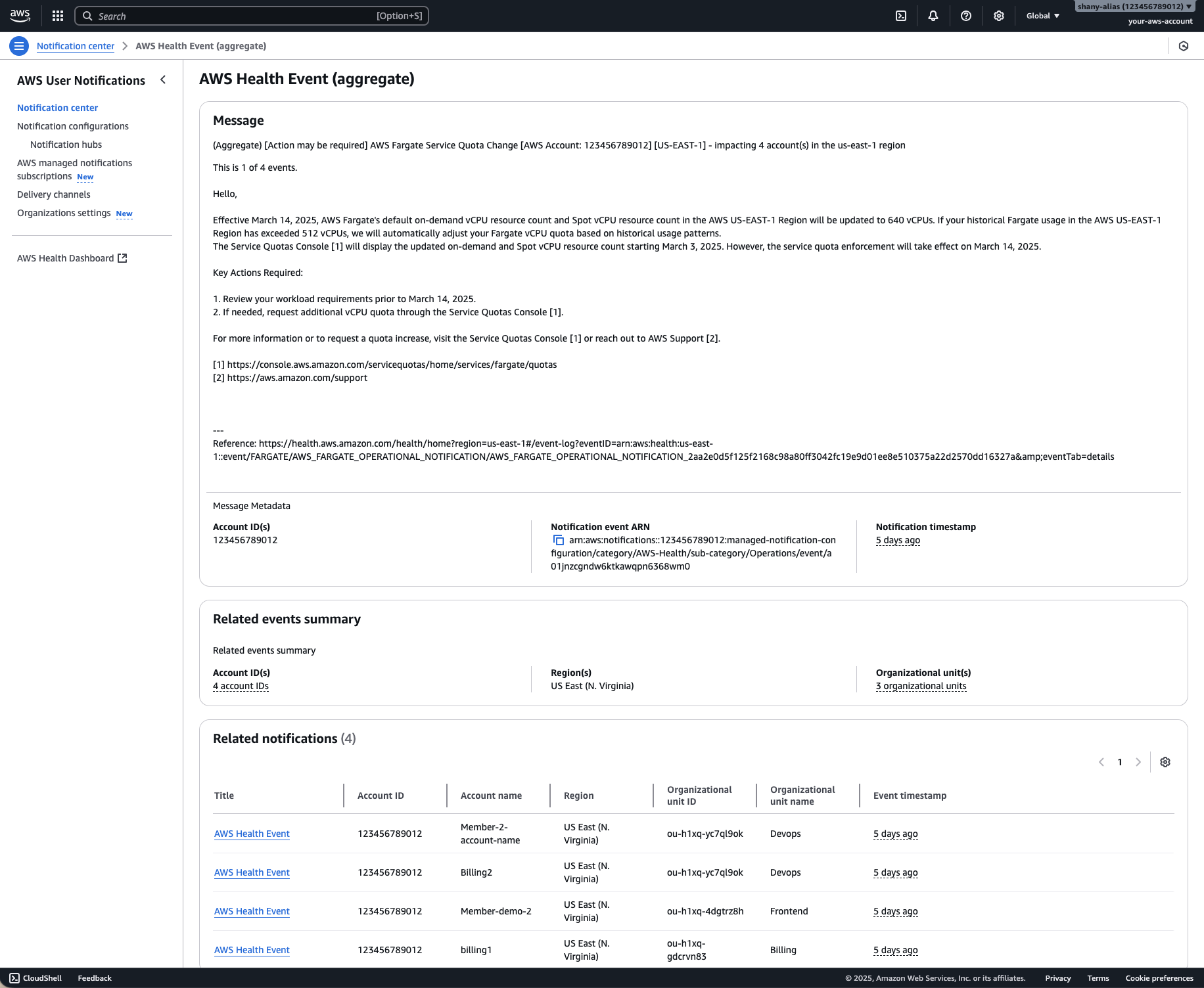Open the settings gear in the top bar
Viewport: 1204px width, 988px height.
[999, 15]
